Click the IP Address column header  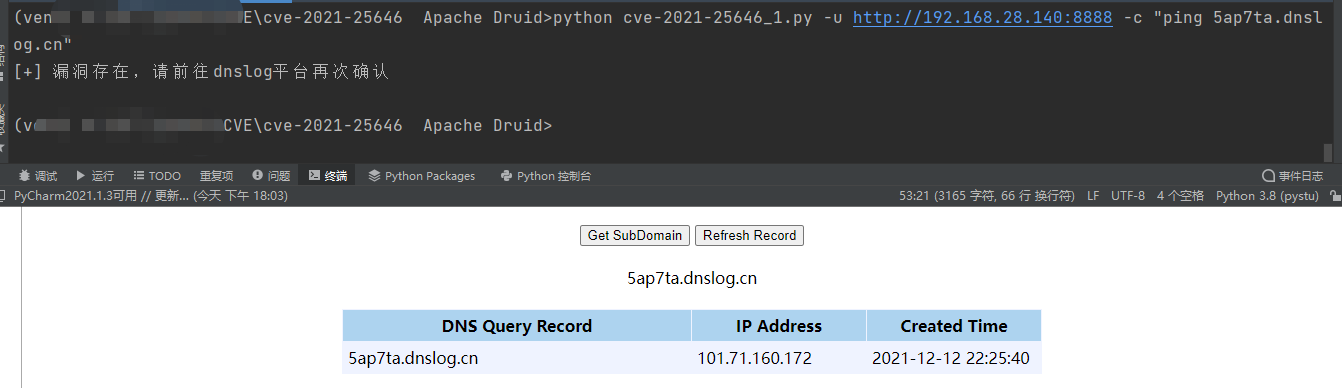[x=779, y=326]
